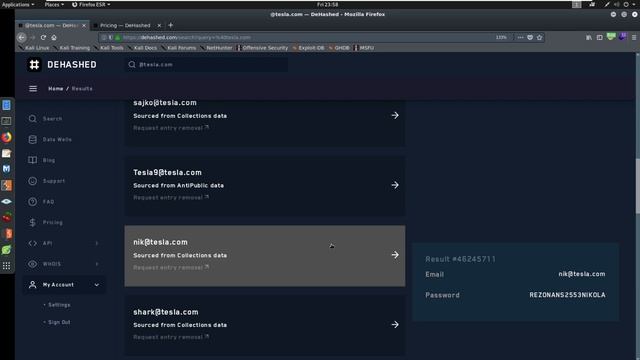Open FAQ in the sidebar
The height and width of the screenshot is (360, 640).
(48, 202)
